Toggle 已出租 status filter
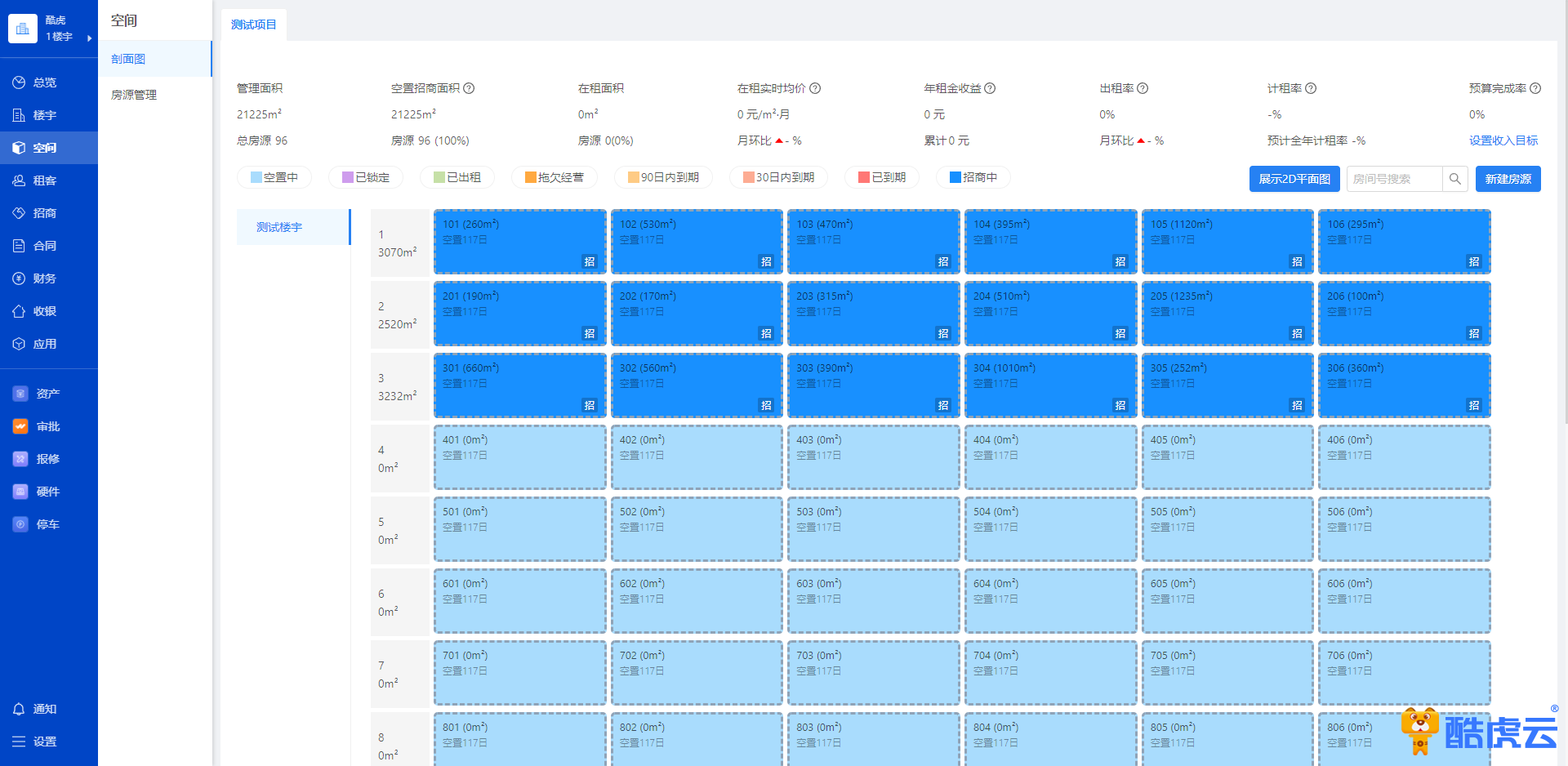The image size is (1568, 766). click(x=457, y=177)
